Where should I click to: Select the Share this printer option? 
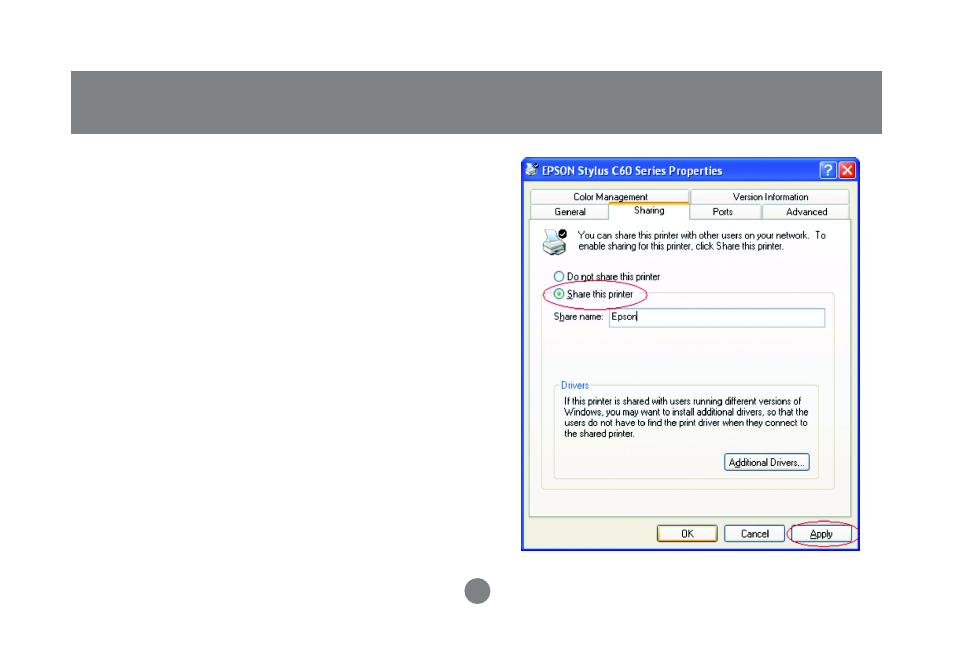pyautogui.click(x=593, y=294)
